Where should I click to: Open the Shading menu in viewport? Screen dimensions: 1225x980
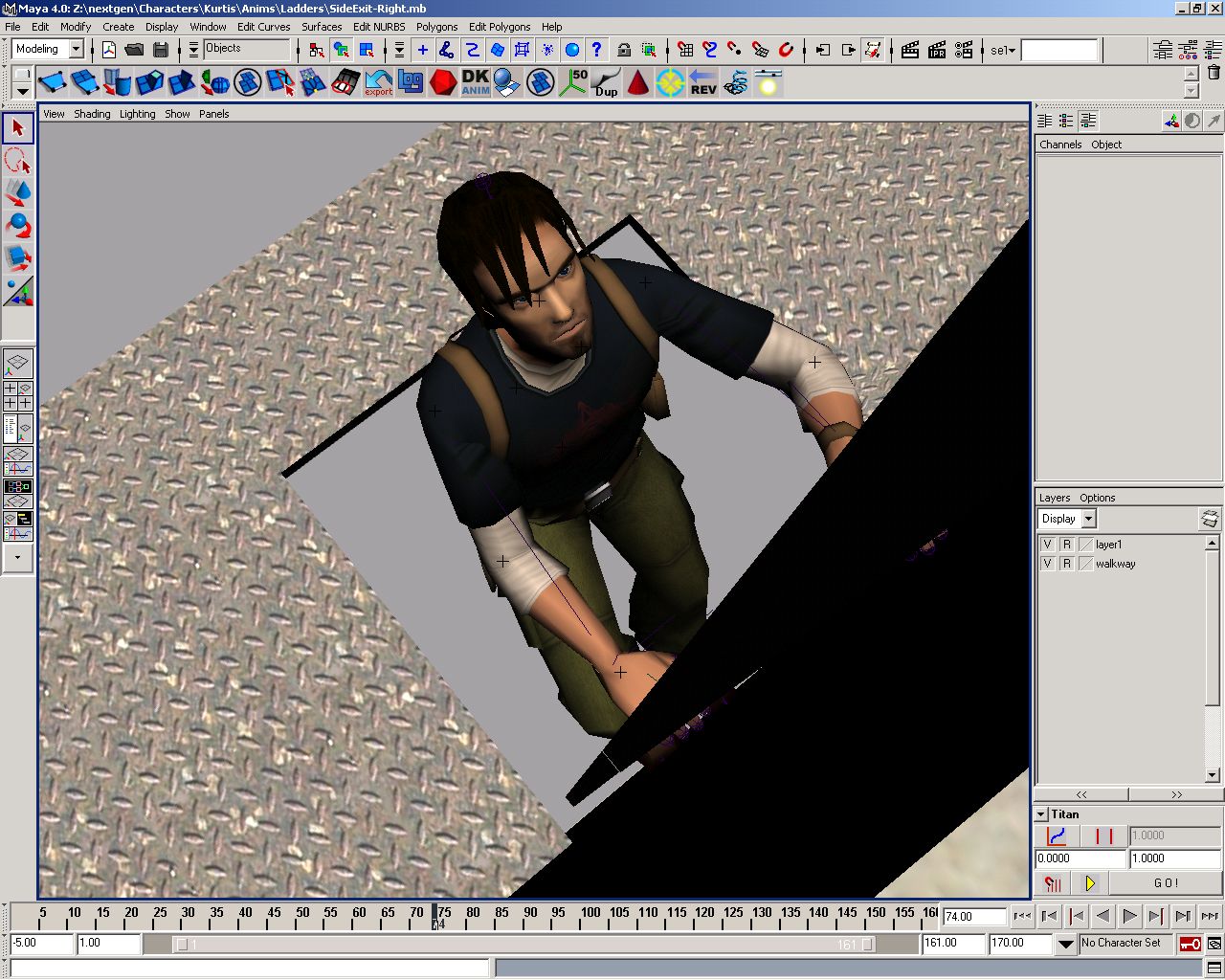pyautogui.click(x=92, y=114)
